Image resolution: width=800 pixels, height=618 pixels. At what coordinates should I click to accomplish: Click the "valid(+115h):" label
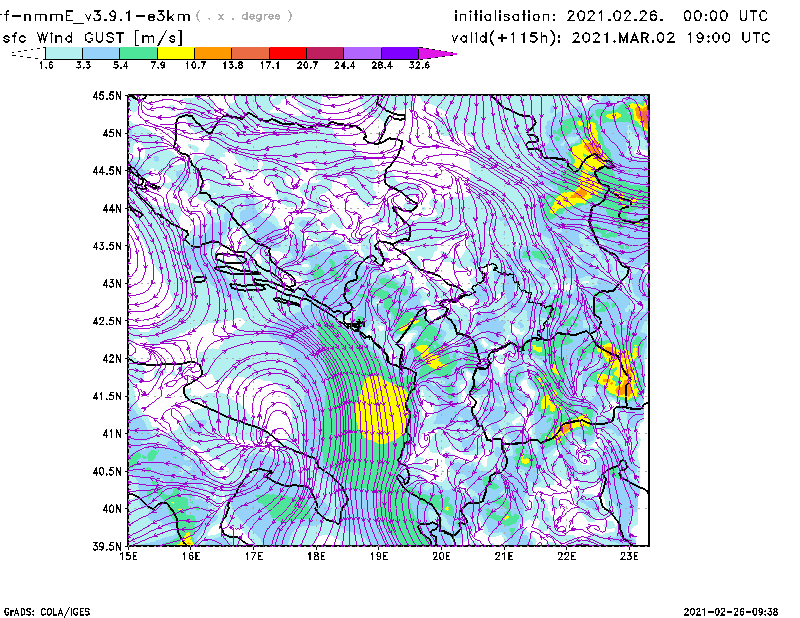tap(506, 38)
